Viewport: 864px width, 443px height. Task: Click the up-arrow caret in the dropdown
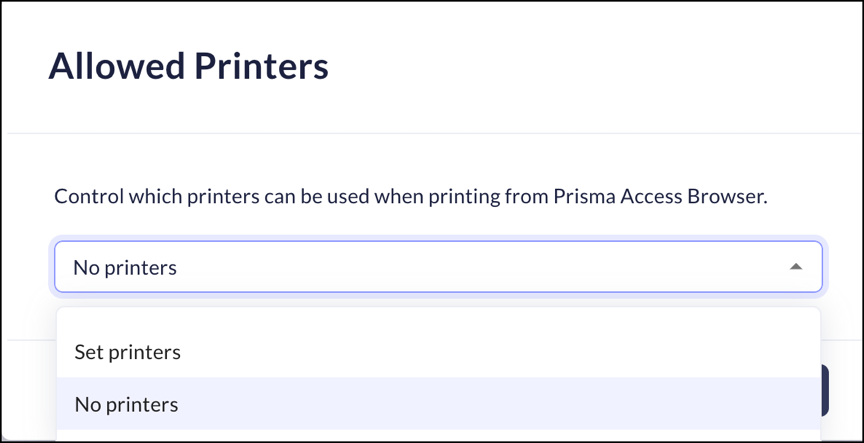(x=796, y=267)
